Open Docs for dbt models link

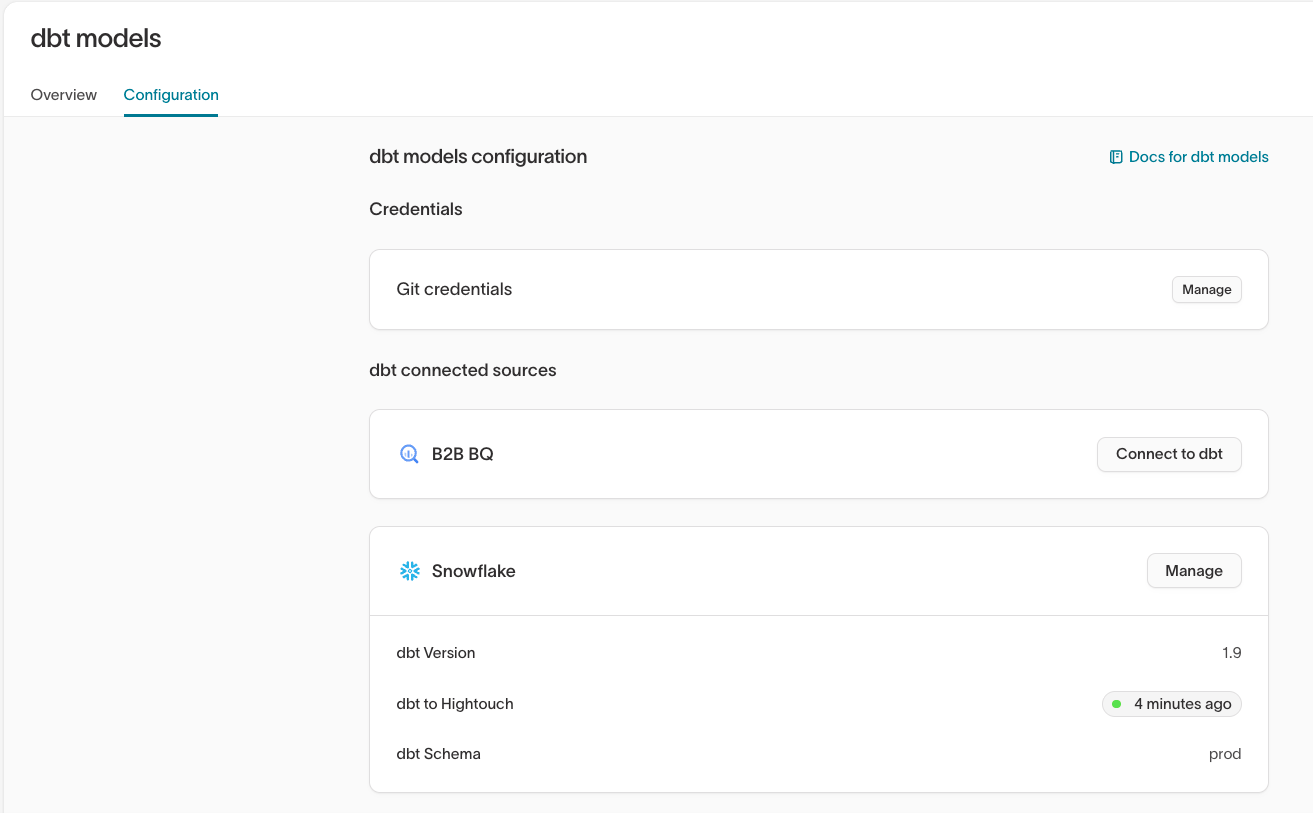[x=1198, y=157]
